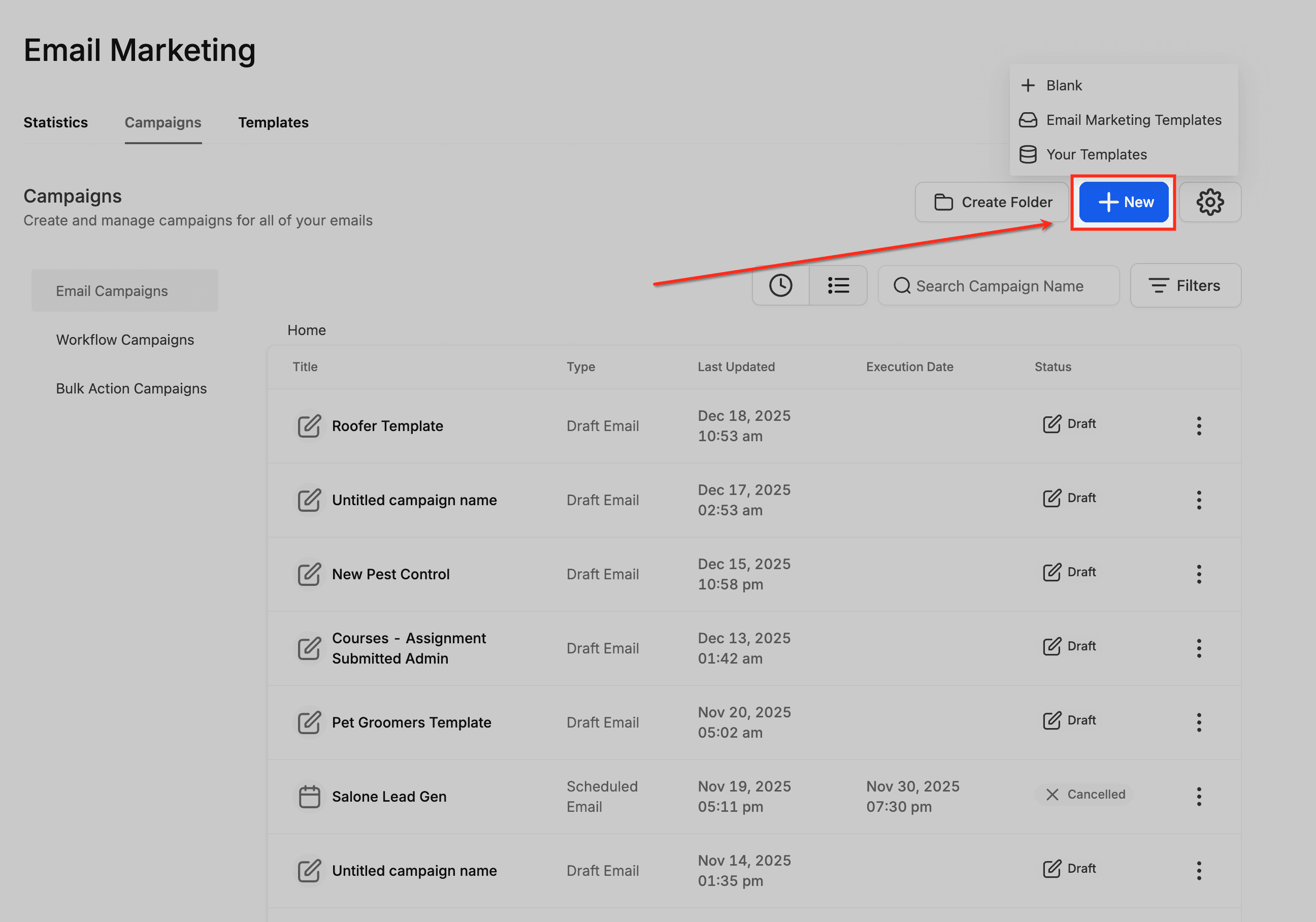Click Roofer Template draft edit icon

click(309, 426)
